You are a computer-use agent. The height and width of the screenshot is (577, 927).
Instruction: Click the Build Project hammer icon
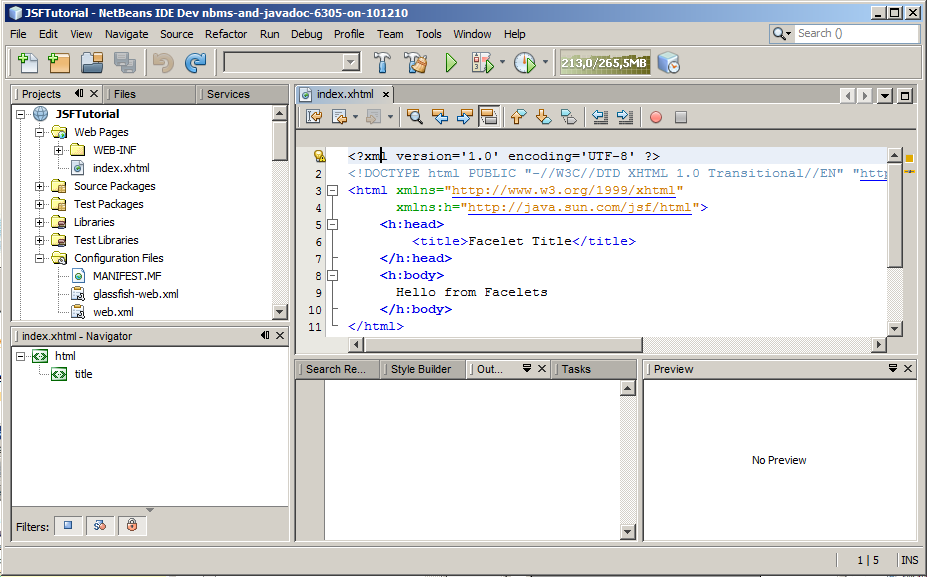pos(382,62)
